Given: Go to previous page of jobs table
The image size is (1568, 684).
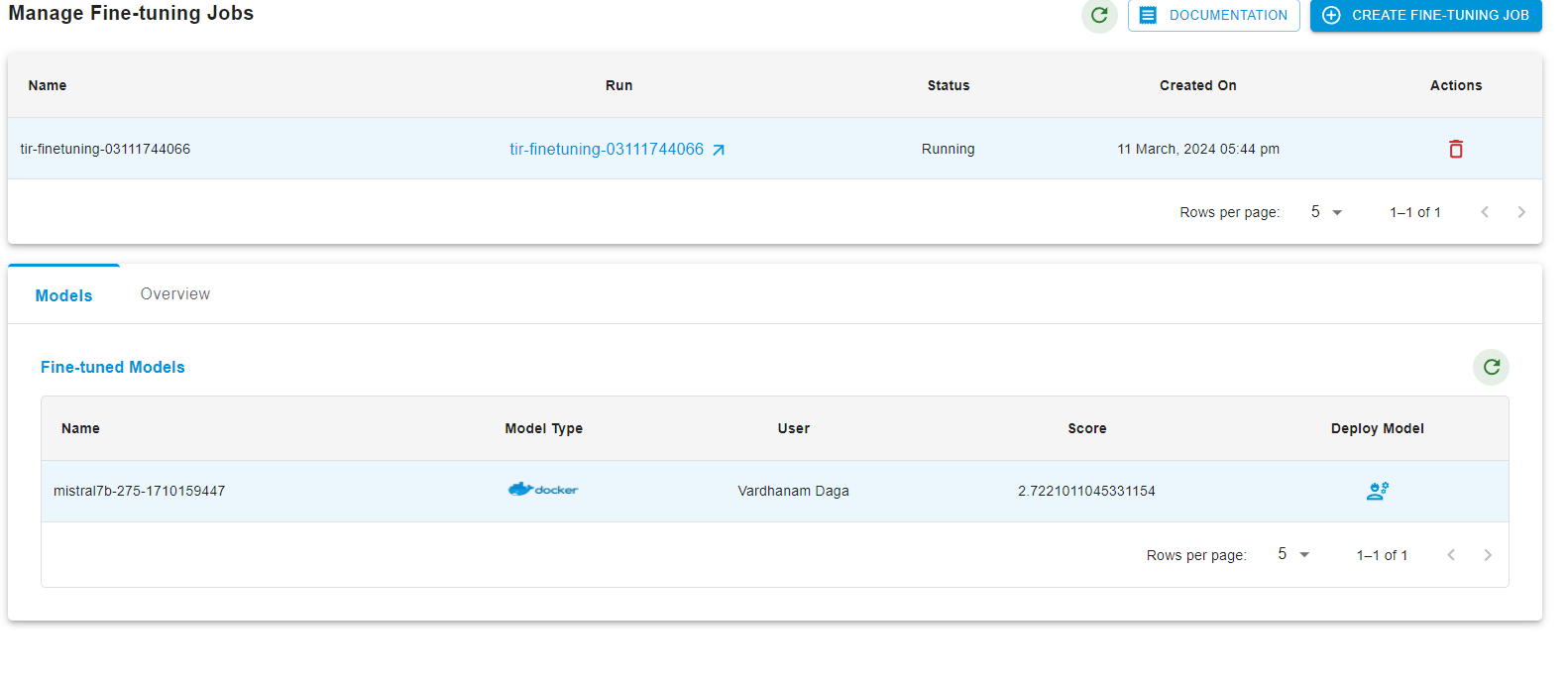Looking at the screenshot, I should point(1485,212).
